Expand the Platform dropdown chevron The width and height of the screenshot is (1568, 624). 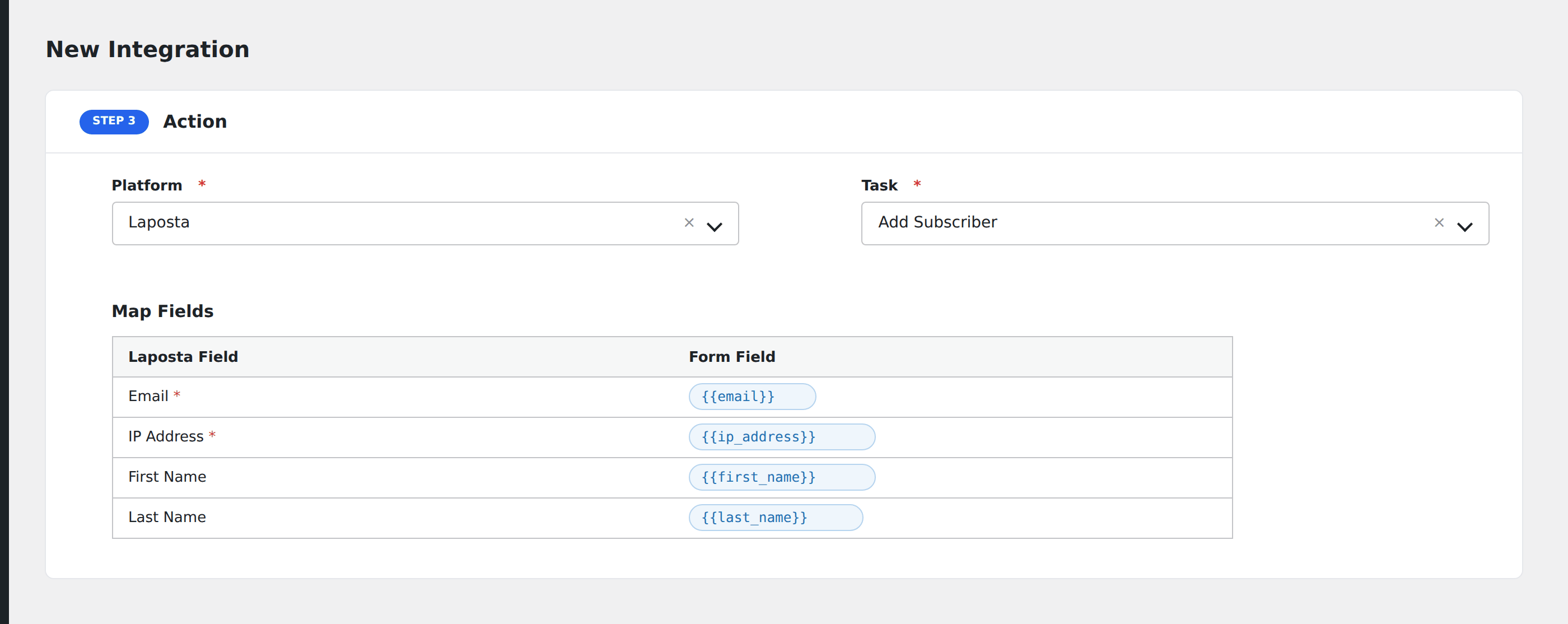714,226
